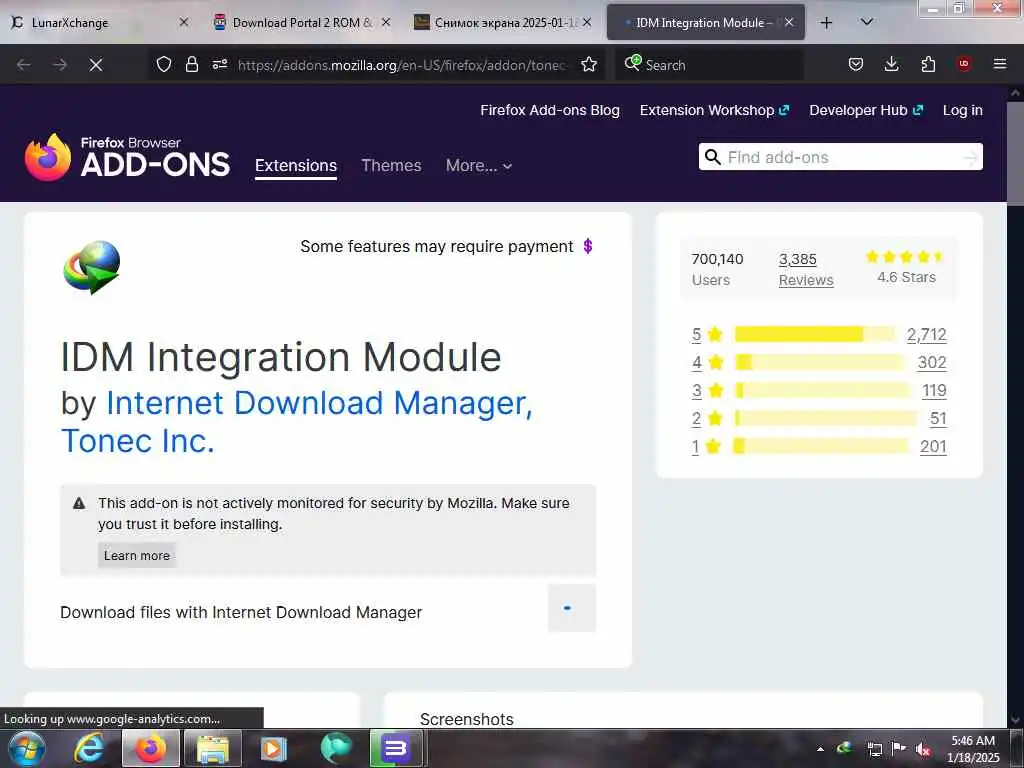Open the tracking protection shield icon
The height and width of the screenshot is (768, 1024).
(x=164, y=64)
